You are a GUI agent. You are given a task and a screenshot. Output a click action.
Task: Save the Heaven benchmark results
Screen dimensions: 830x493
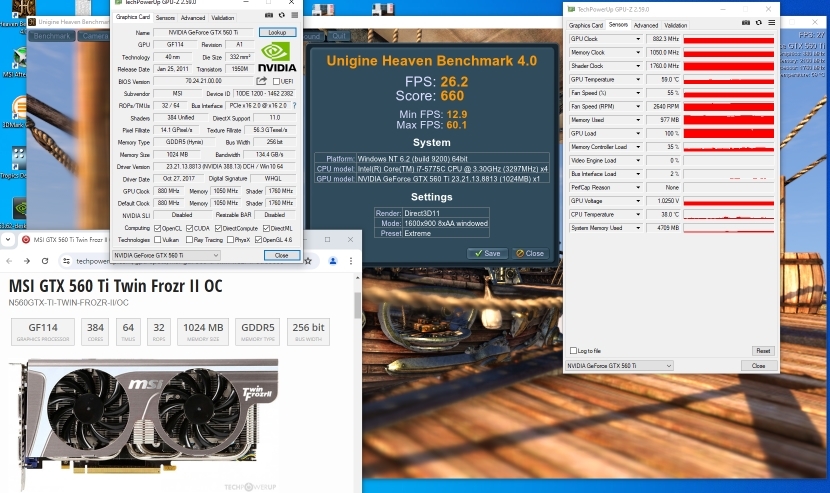point(488,253)
